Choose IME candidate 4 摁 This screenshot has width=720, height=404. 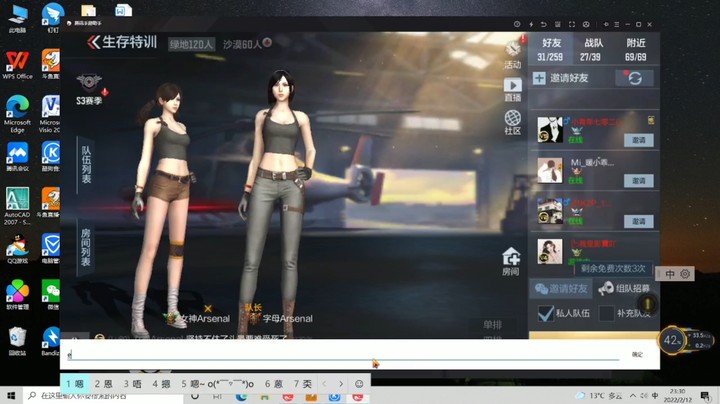(x=161, y=384)
